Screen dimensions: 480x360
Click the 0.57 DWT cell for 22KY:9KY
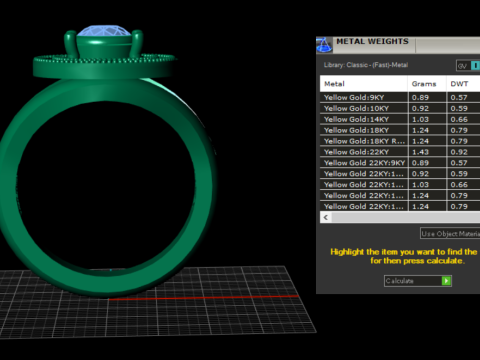tap(463, 163)
